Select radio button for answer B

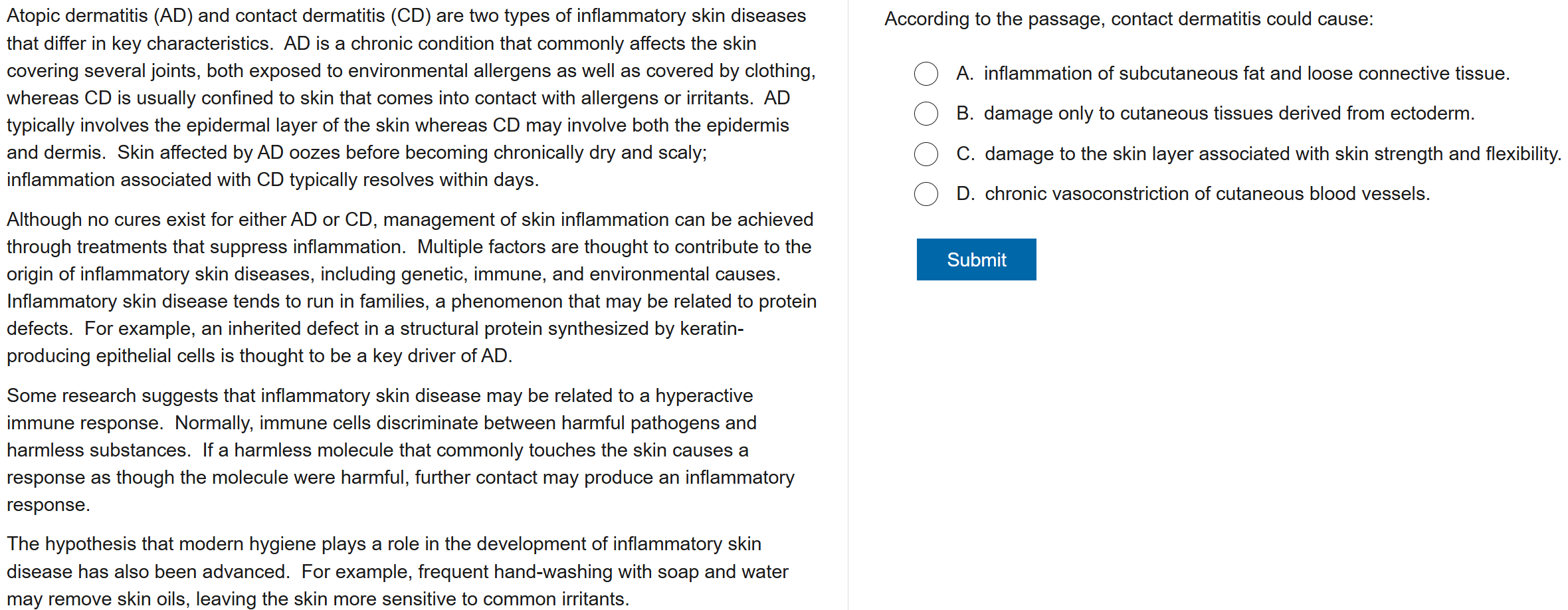(926, 114)
